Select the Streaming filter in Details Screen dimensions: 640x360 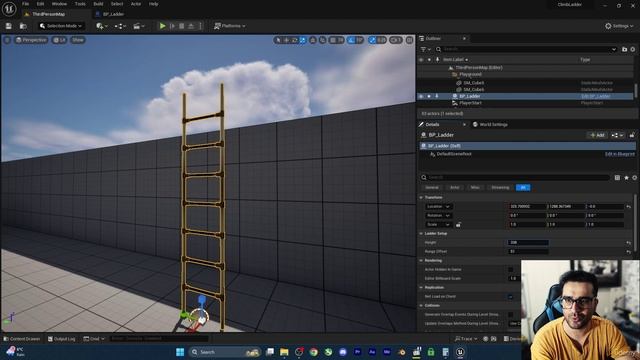click(x=500, y=188)
